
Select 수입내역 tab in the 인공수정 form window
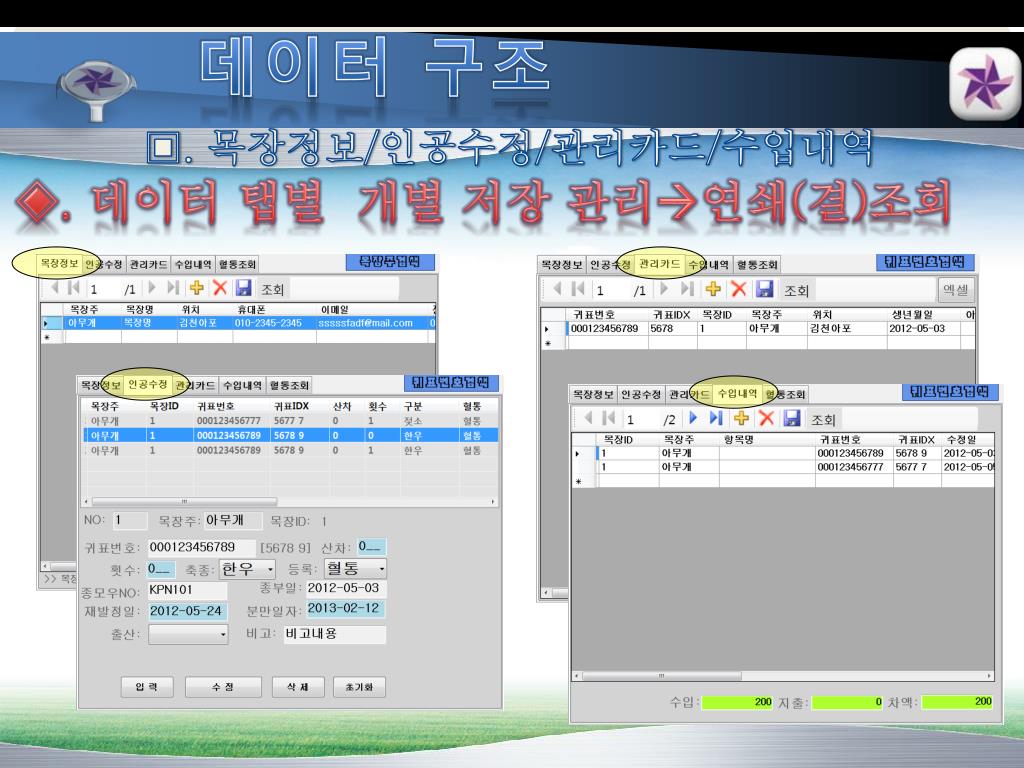click(x=242, y=385)
